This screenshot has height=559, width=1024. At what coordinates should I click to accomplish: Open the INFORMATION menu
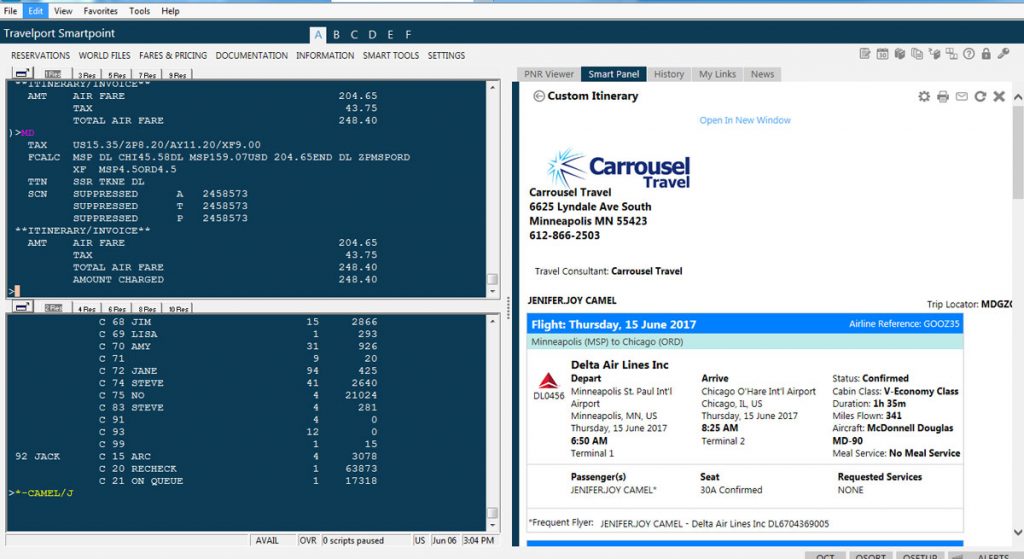325,56
